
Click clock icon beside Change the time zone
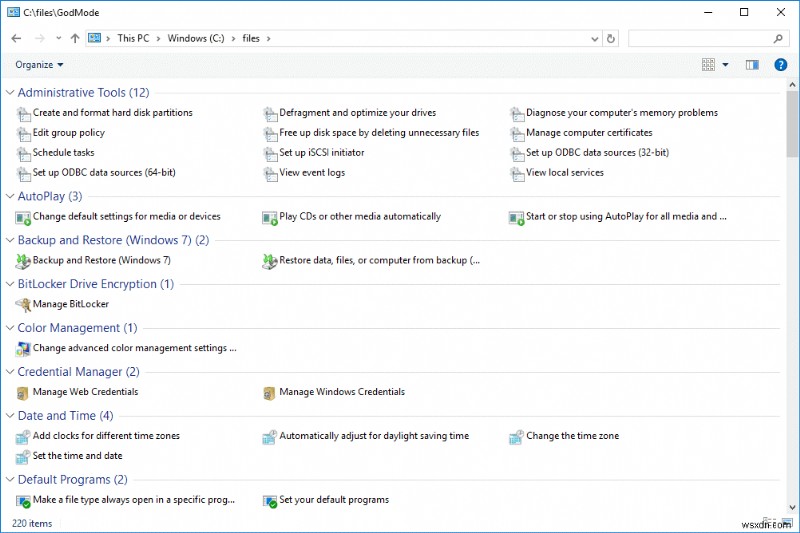[x=516, y=437]
